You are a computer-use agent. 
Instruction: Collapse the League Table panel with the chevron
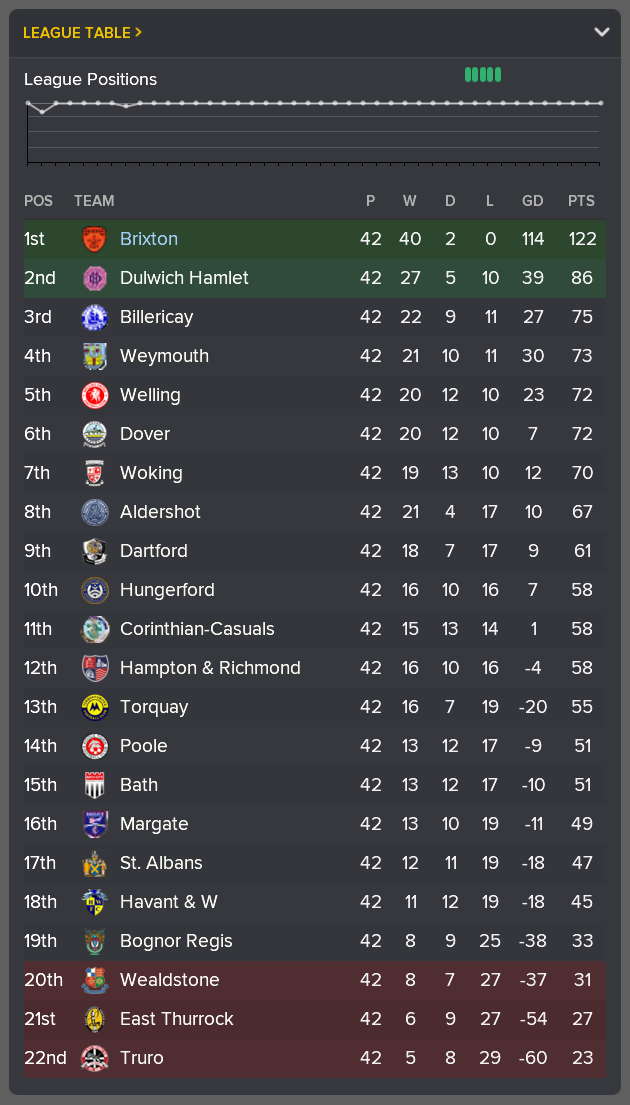(x=602, y=32)
